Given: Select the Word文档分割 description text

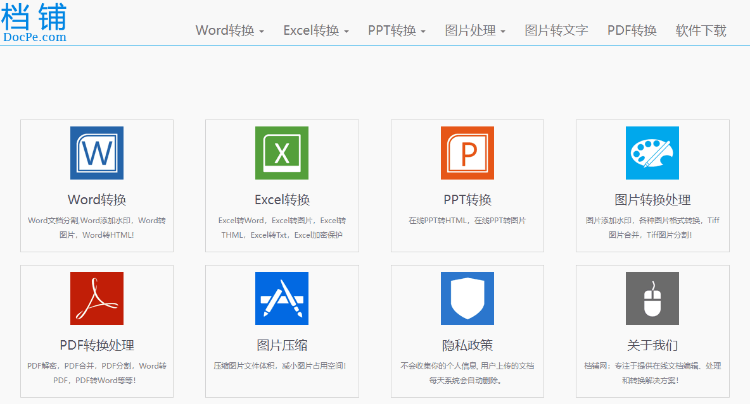Looking at the screenshot, I should pos(97,228).
